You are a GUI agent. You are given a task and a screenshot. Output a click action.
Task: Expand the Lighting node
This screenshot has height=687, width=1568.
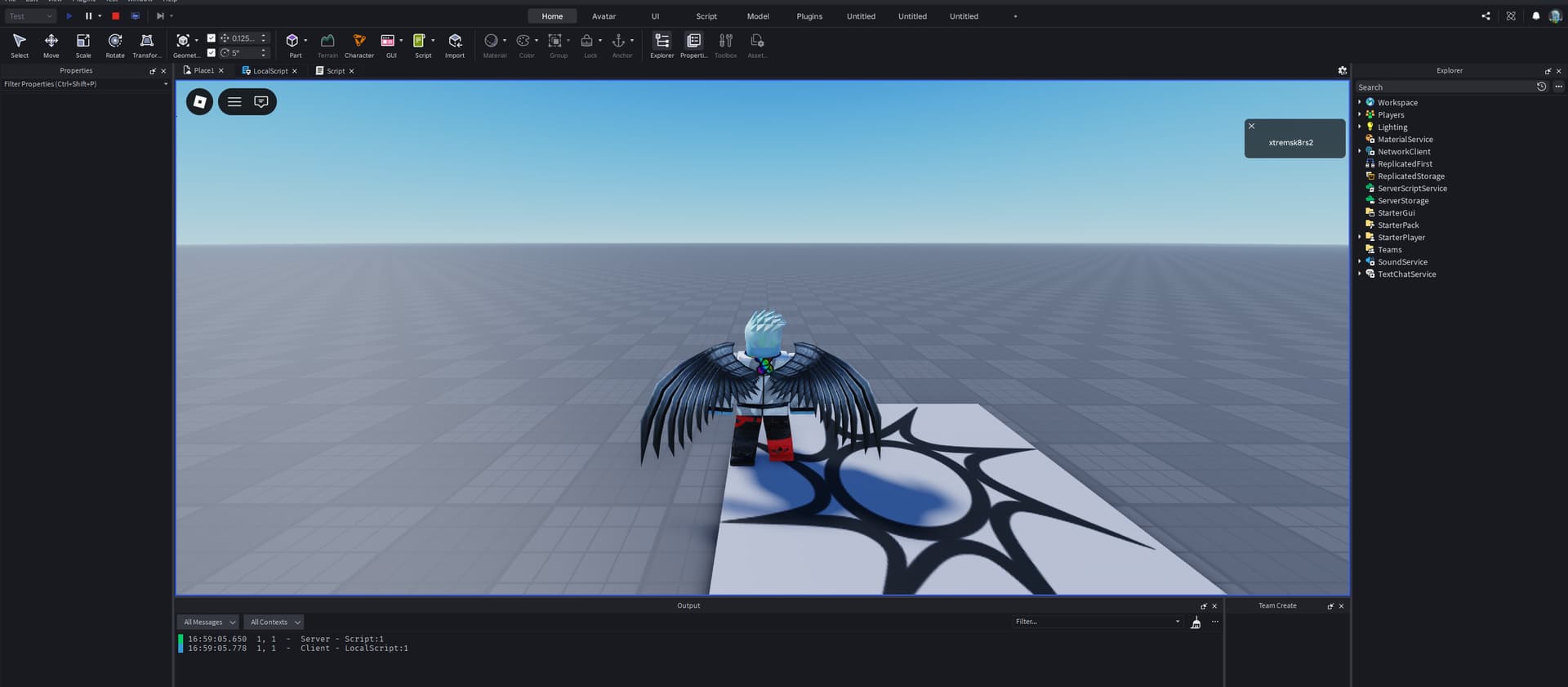point(1360,127)
